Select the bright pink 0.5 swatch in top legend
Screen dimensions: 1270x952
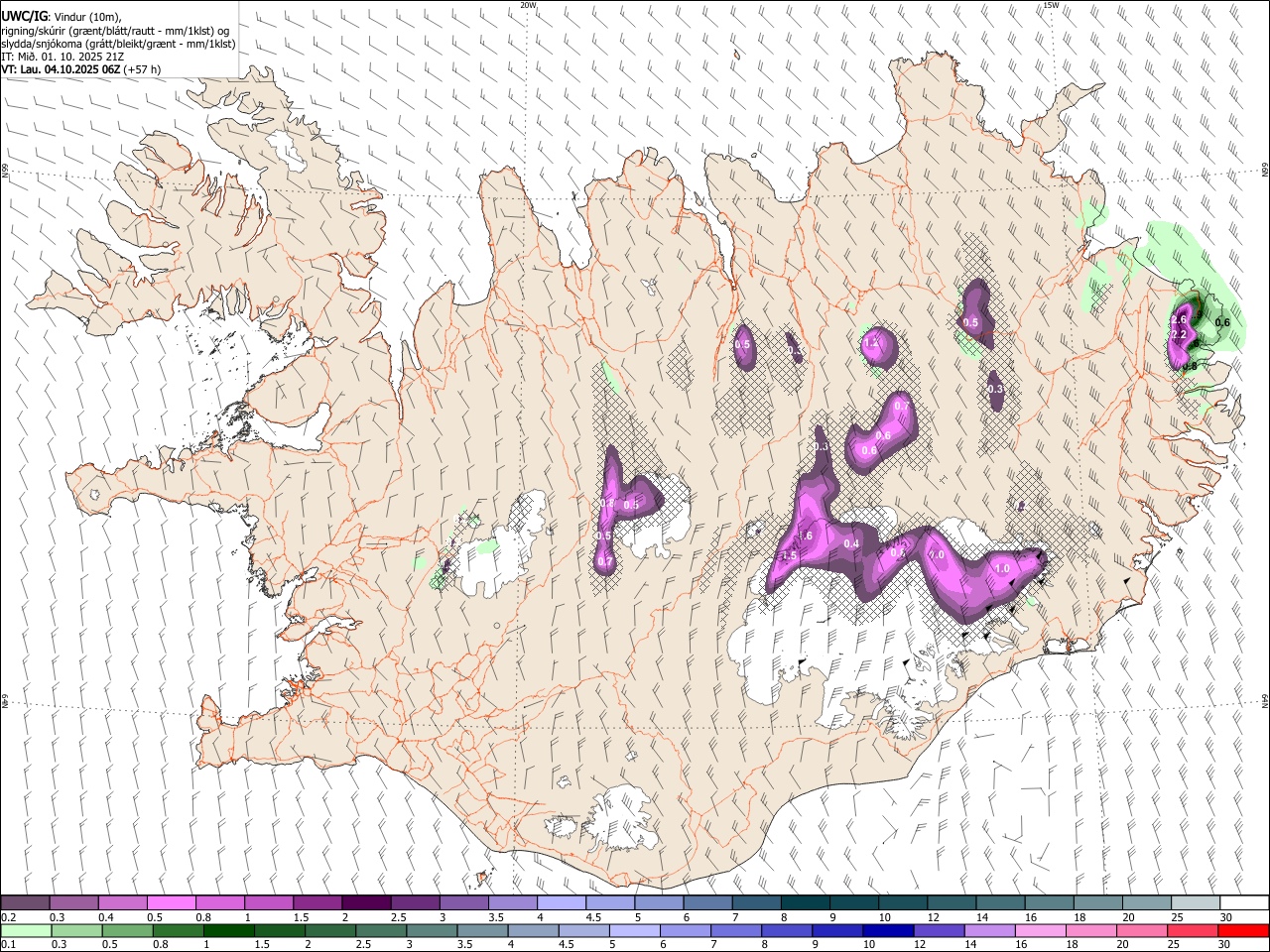[x=171, y=902]
